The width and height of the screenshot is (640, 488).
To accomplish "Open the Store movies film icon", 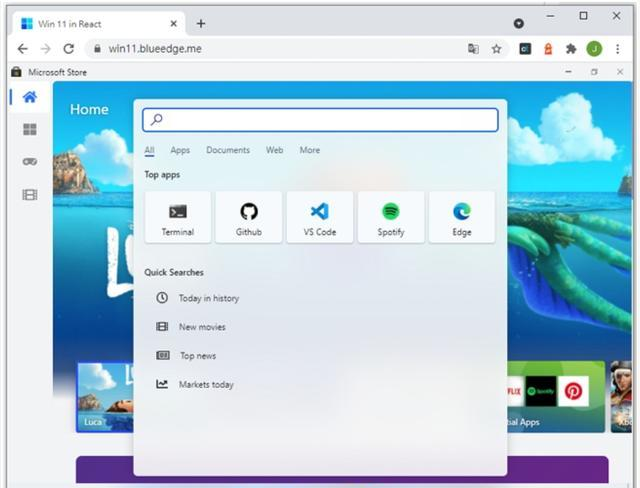I will [x=29, y=195].
